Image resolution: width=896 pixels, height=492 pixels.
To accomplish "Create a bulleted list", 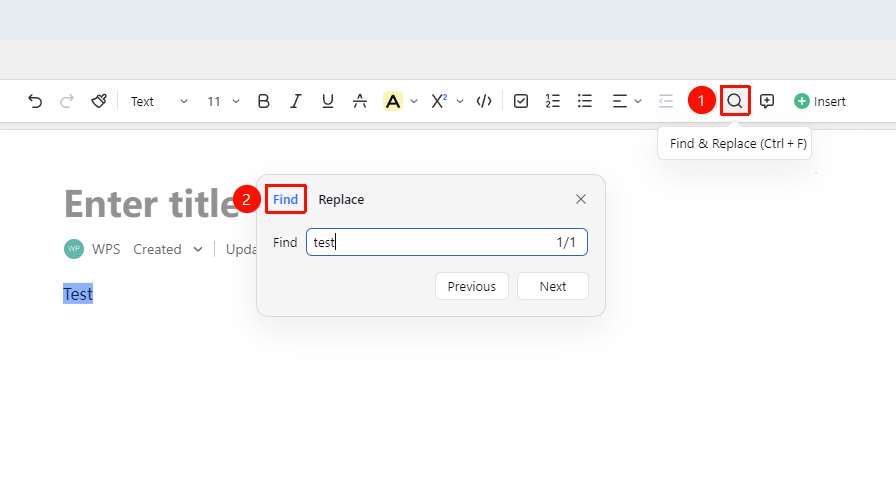I will click(585, 101).
